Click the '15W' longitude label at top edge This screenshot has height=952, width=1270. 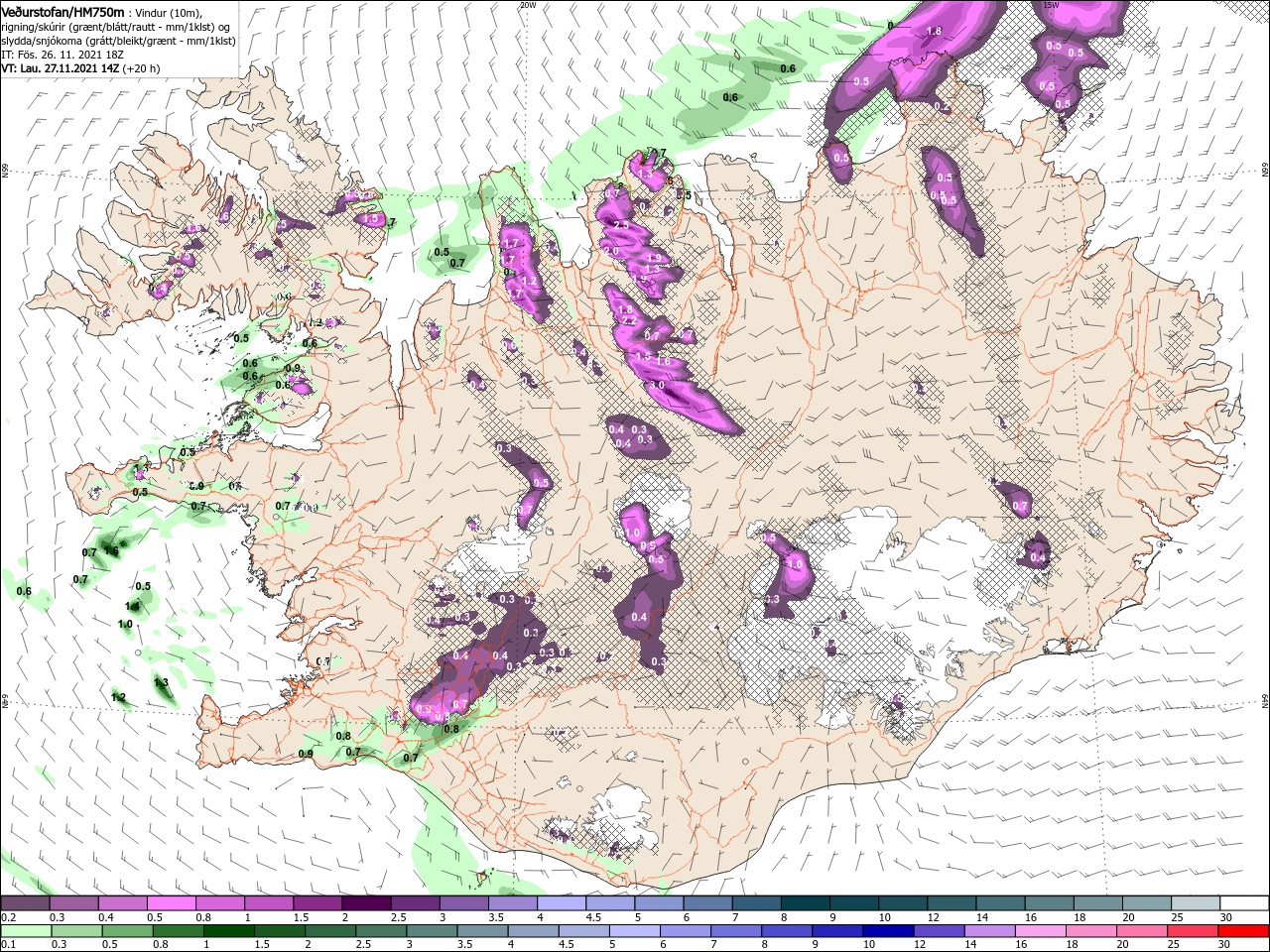pyautogui.click(x=1051, y=5)
